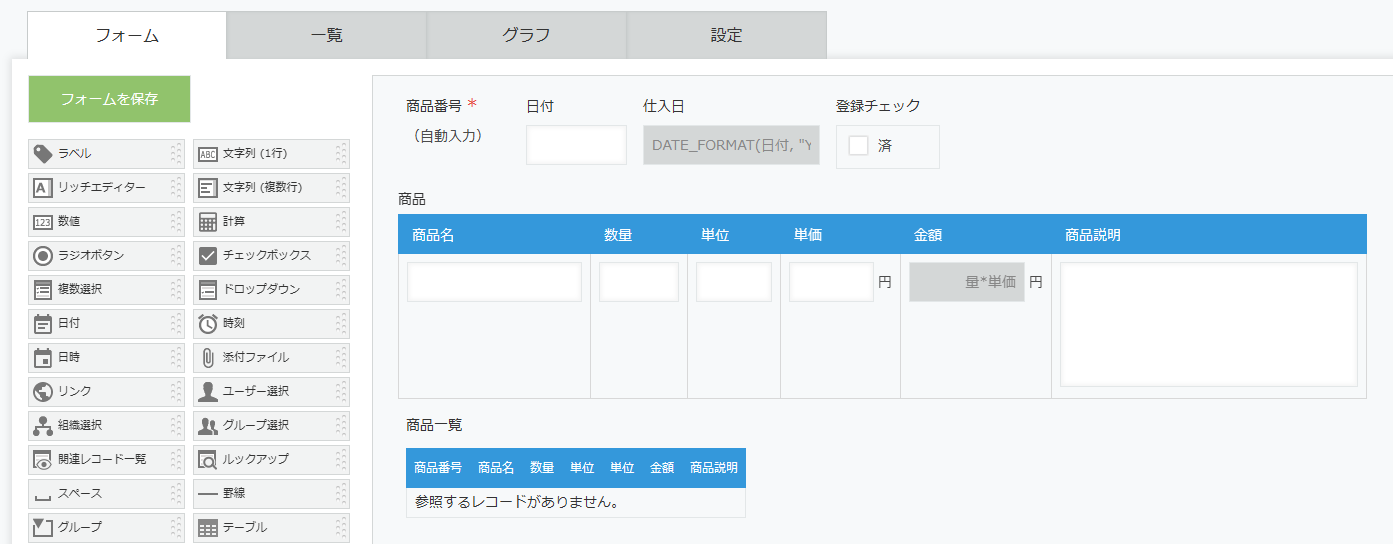
Task: Select the 日付 calendar icon in palette
Action: tap(43, 324)
